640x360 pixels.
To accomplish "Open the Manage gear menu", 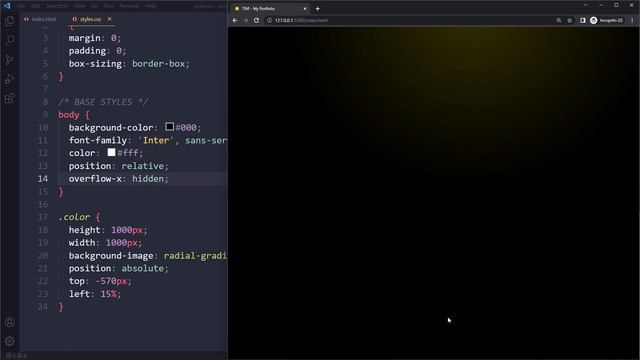I will [9, 341].
